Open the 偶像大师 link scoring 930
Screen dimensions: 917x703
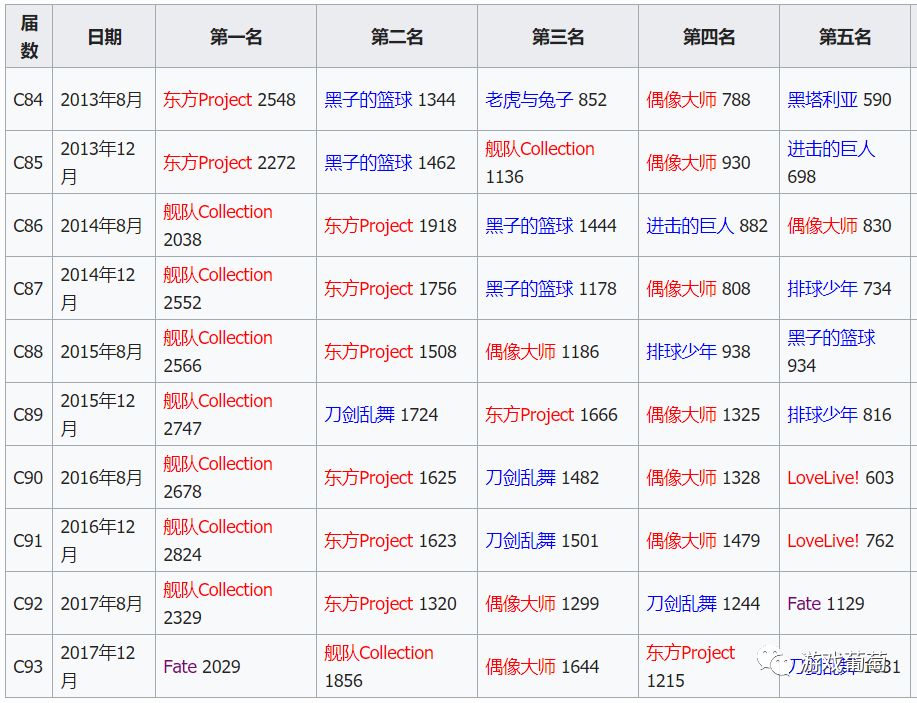pyautogui.click(x=681, y=163)
